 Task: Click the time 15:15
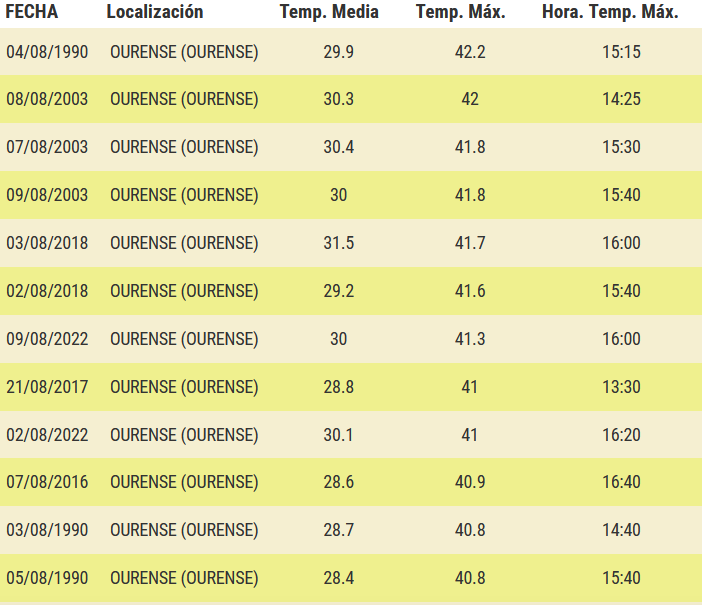tap(621, 52)
